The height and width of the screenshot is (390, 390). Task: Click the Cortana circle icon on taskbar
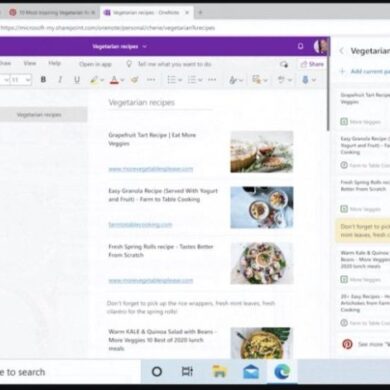(157, 371)
